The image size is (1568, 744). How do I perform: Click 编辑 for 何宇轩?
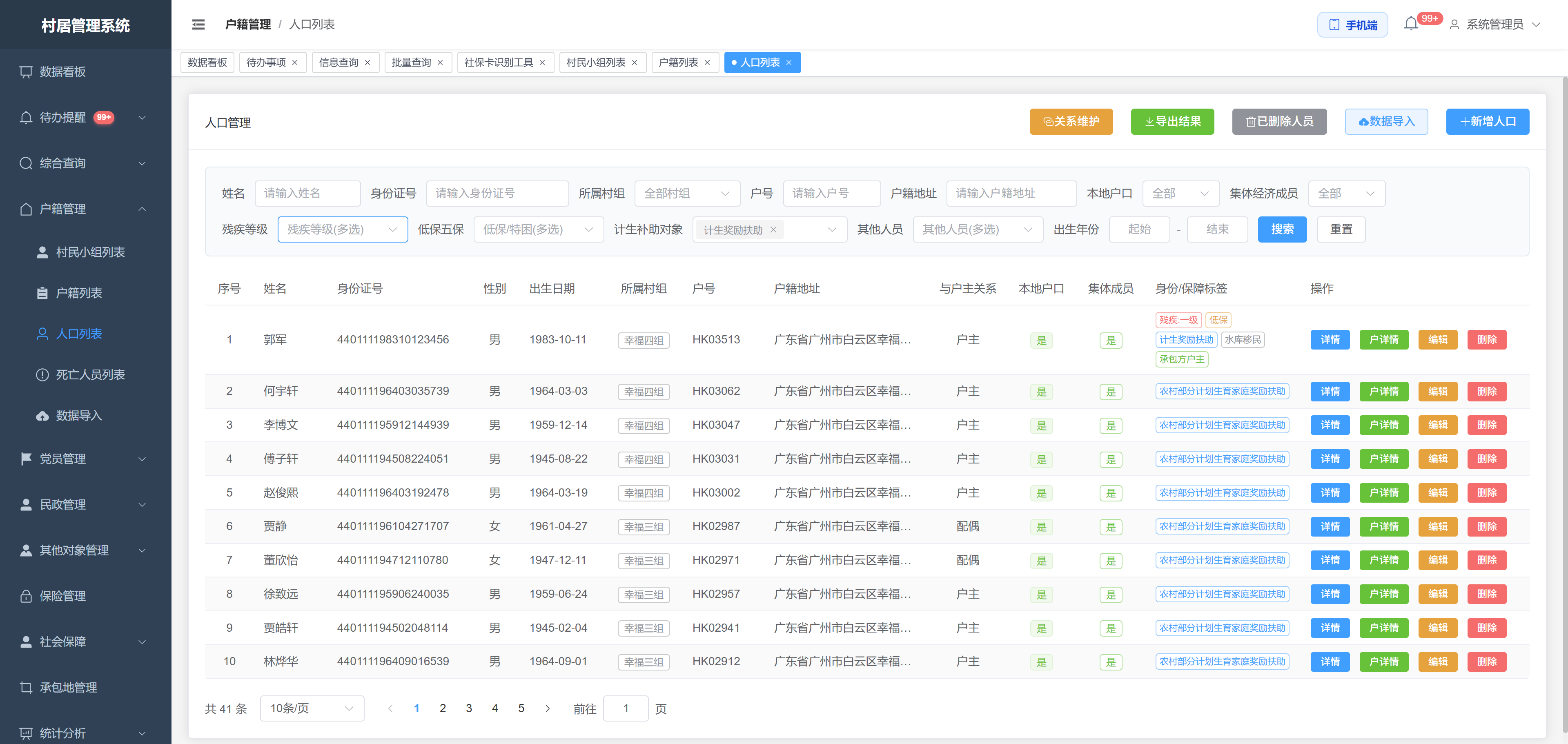point(1438,392)
